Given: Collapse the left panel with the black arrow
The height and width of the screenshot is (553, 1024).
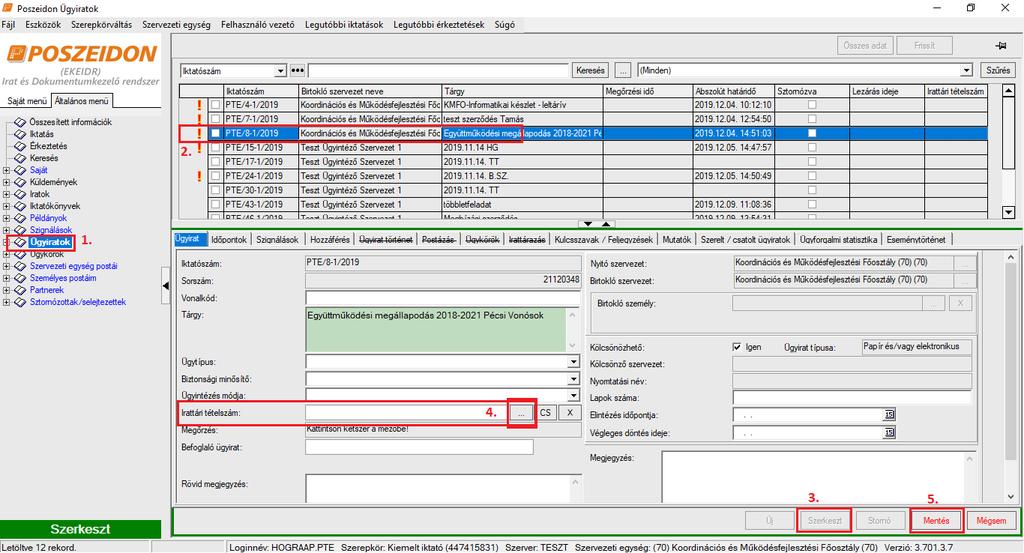Looking at the screenshot, I should pyautogui.click(x=166, y=285).
